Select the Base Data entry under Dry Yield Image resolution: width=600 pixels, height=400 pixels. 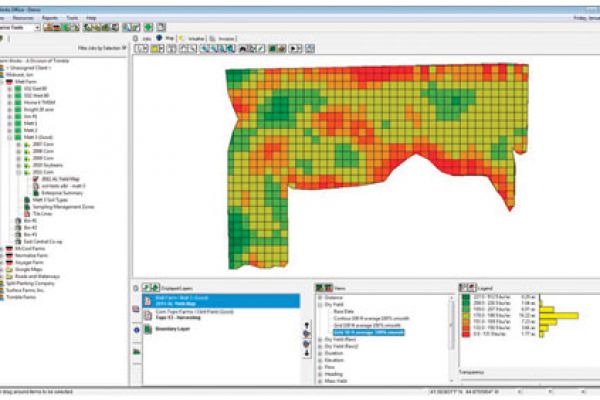[344, 312]
